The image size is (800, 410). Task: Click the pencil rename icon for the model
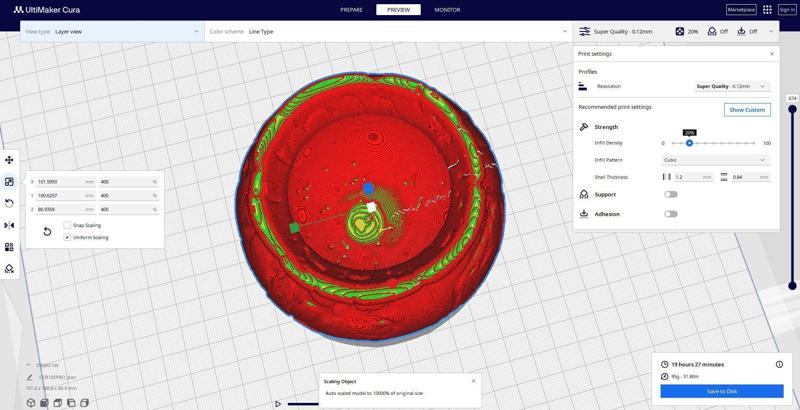click(x=30, y=377)
